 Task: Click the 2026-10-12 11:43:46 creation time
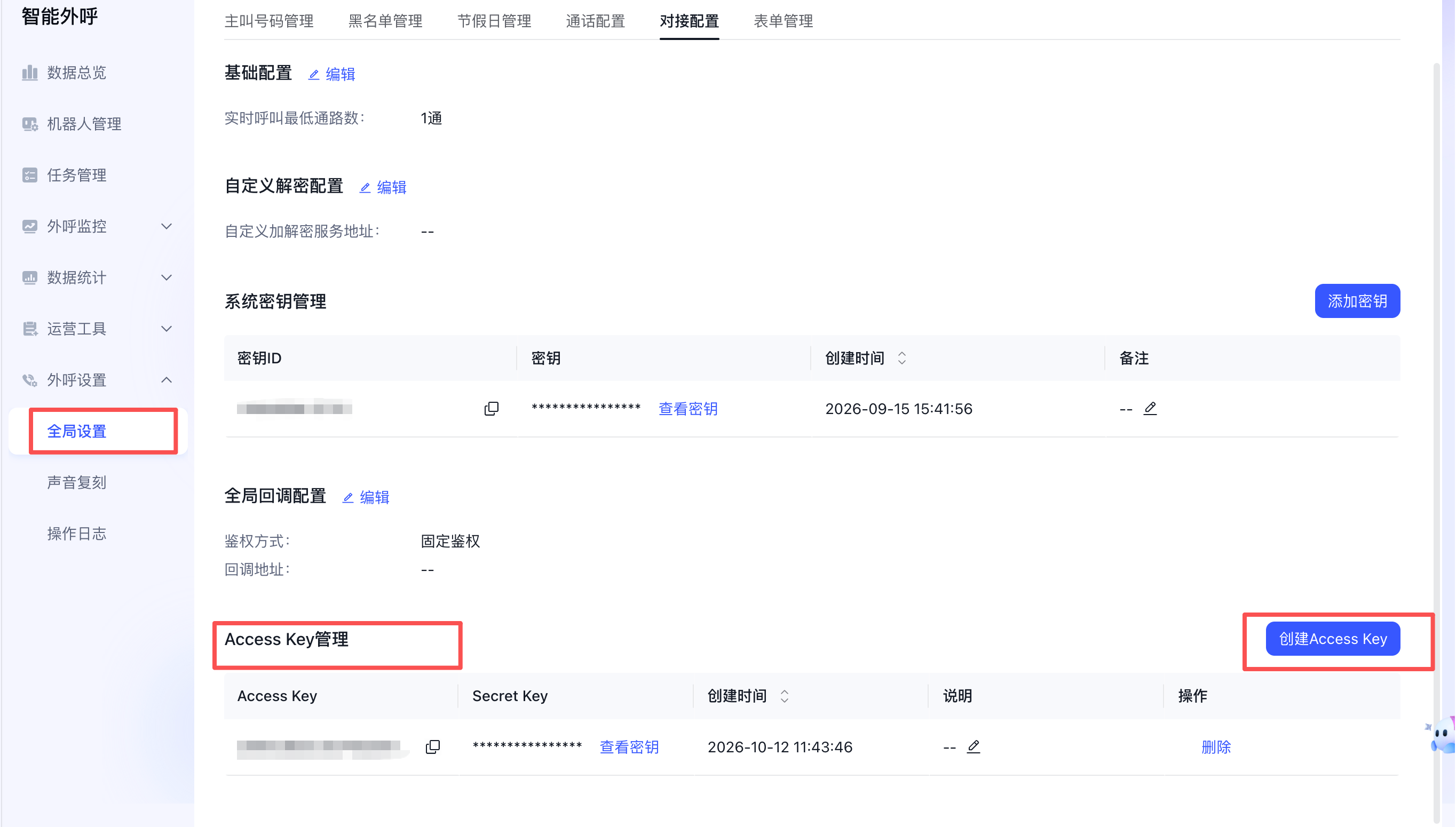(780, 747)
